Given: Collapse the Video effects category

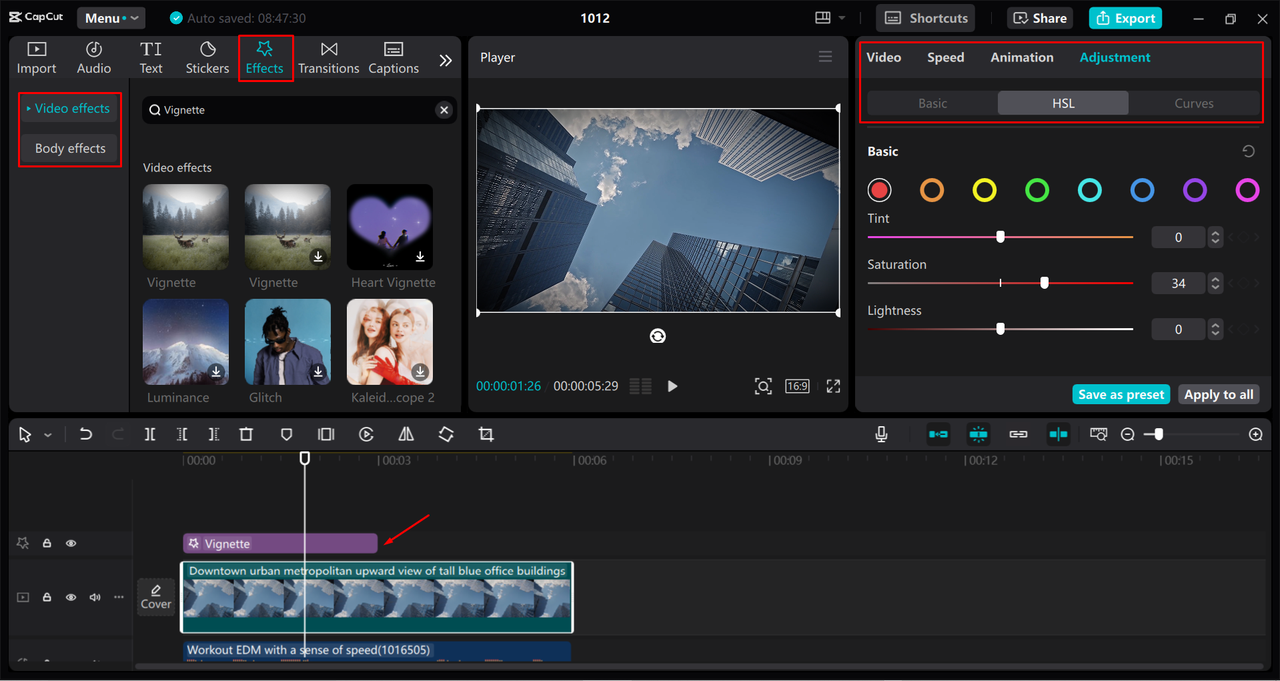Looking at the screenshot, I should tap(71, 108).
